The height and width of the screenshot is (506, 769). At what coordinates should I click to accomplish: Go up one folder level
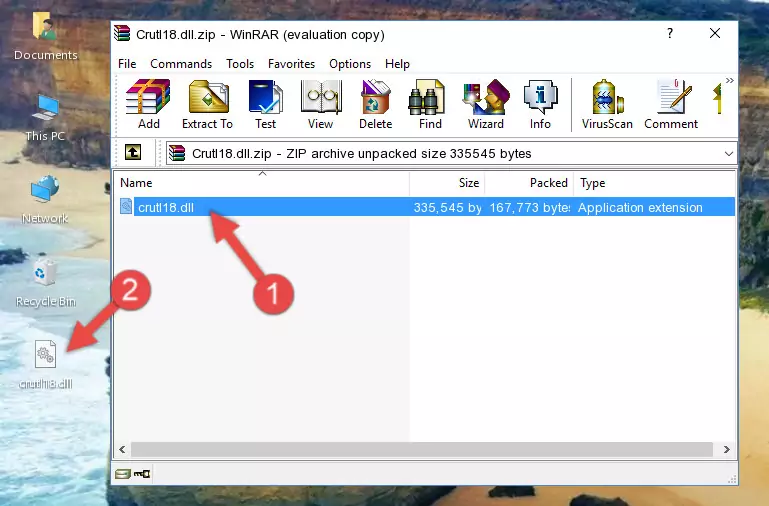point(133,152)
